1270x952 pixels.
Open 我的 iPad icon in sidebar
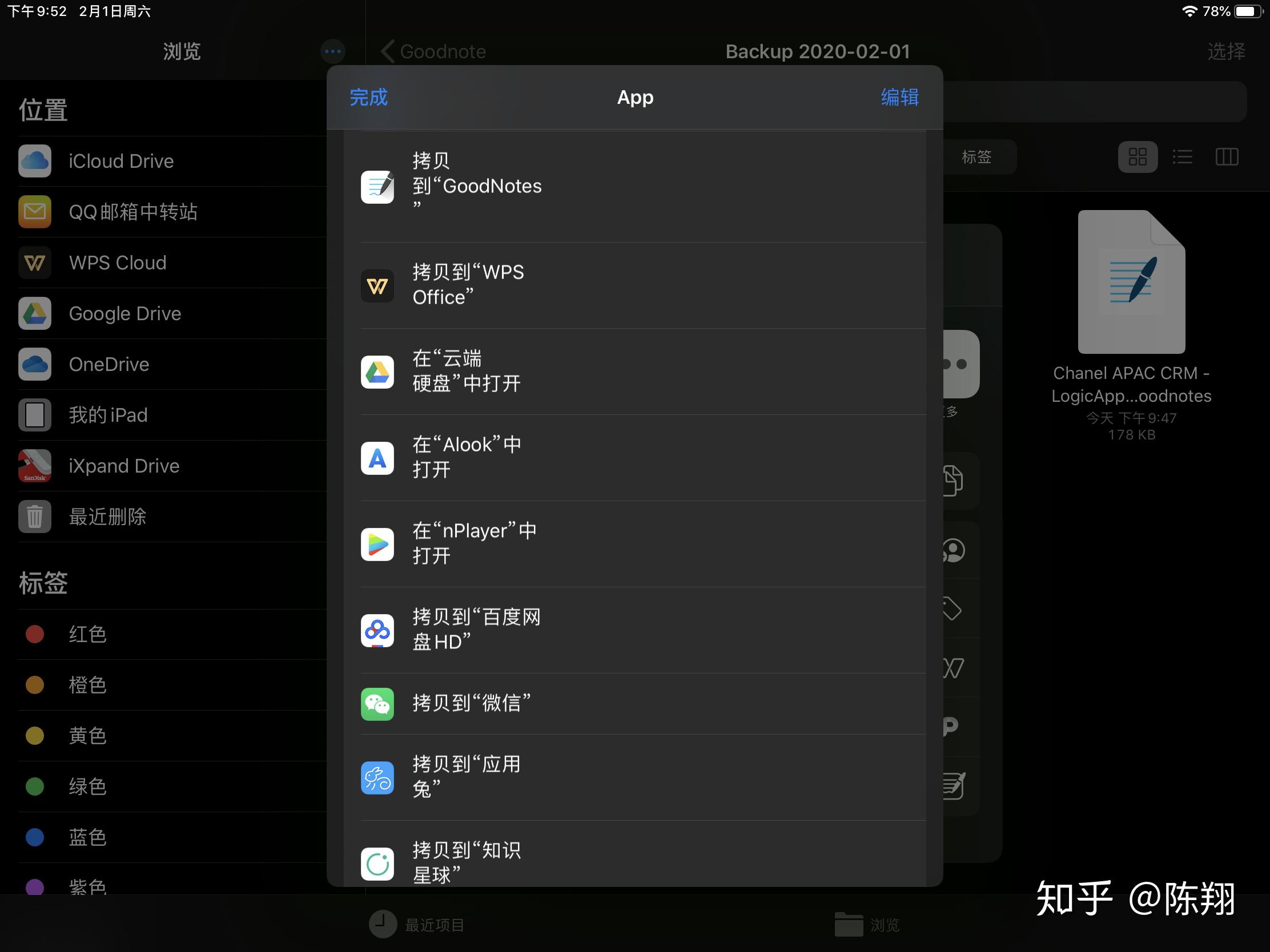click(x=35, y=415)
